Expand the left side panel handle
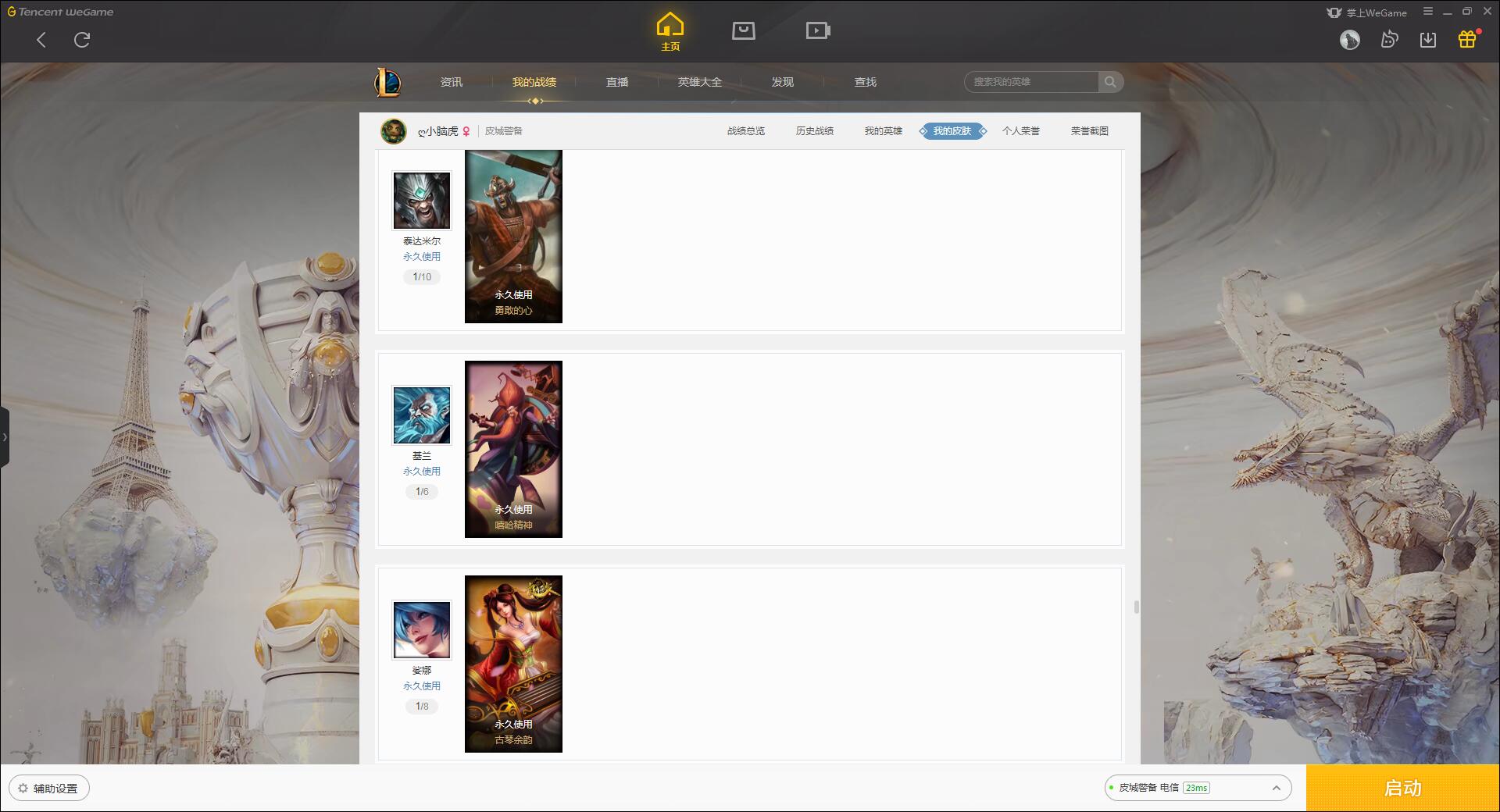1500x812 pixels. coord(5,437)
